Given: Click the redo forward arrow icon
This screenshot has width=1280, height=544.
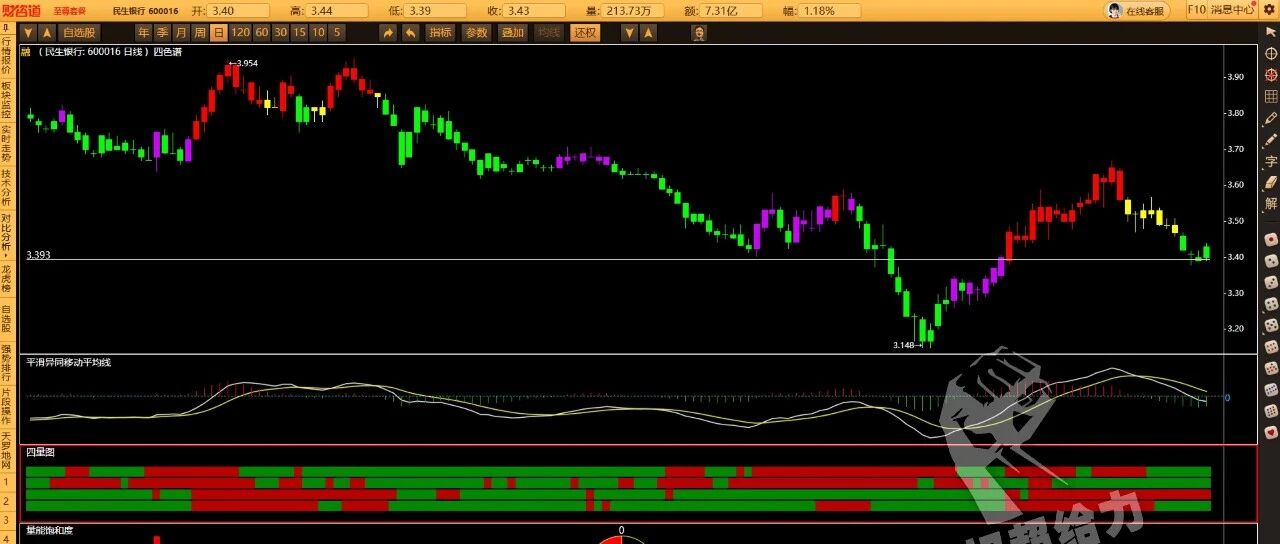Looking at the screenshot, I should 388,32.
